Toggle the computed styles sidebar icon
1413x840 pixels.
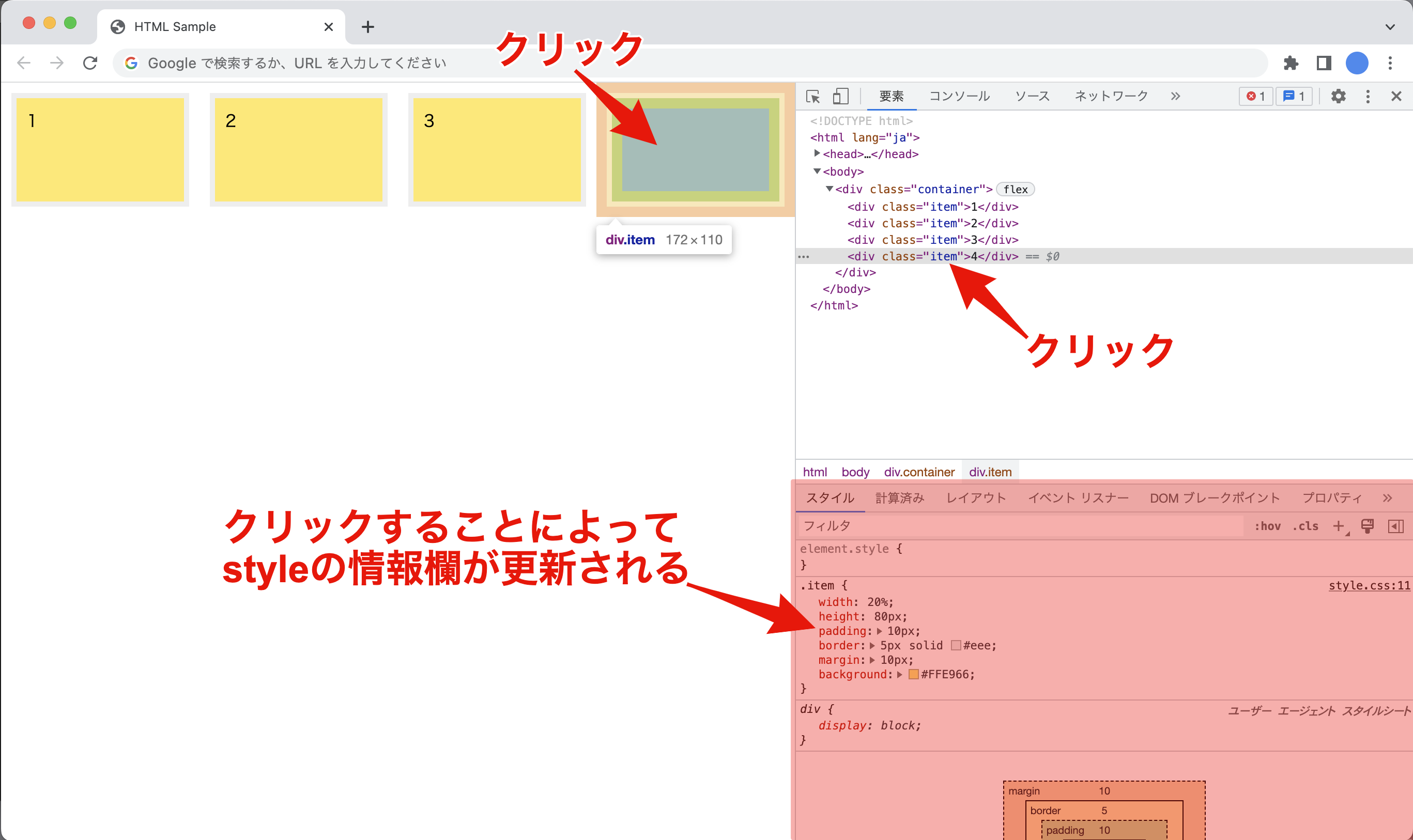[1396, 526]
